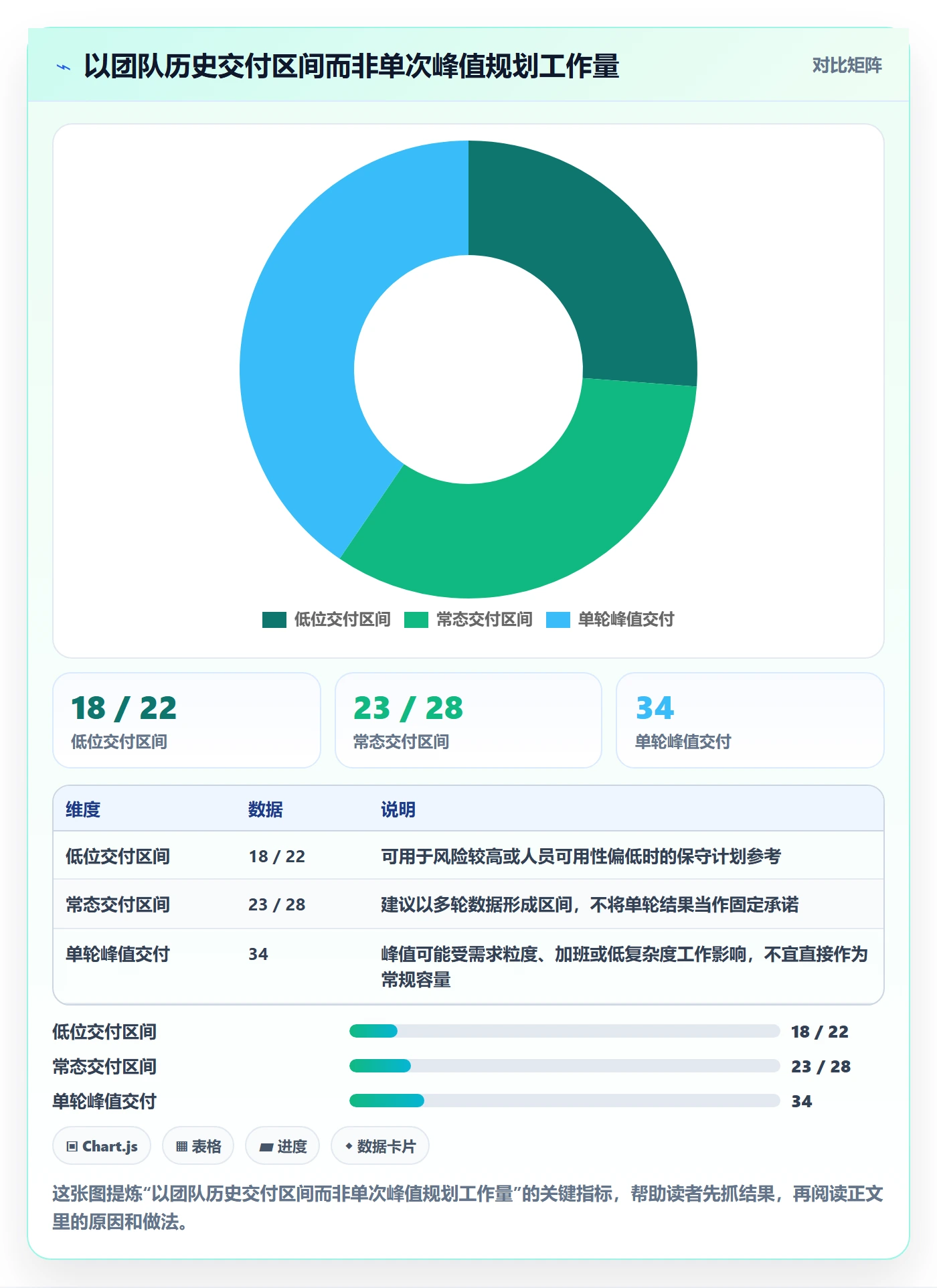
Task: Click the lightning icon beside the title
Action: point(64,67)
